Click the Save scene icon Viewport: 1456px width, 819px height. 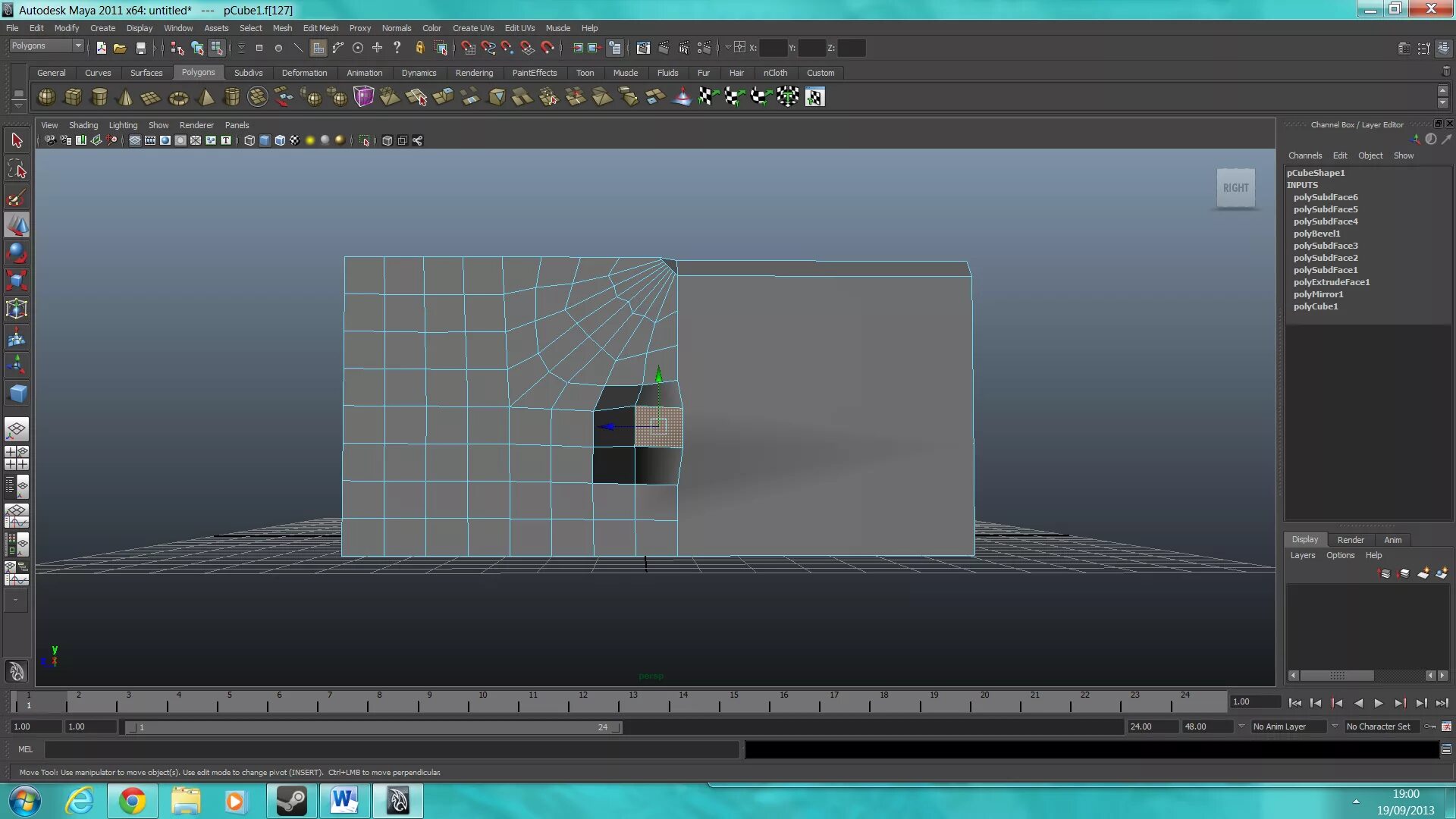point(140,48)
